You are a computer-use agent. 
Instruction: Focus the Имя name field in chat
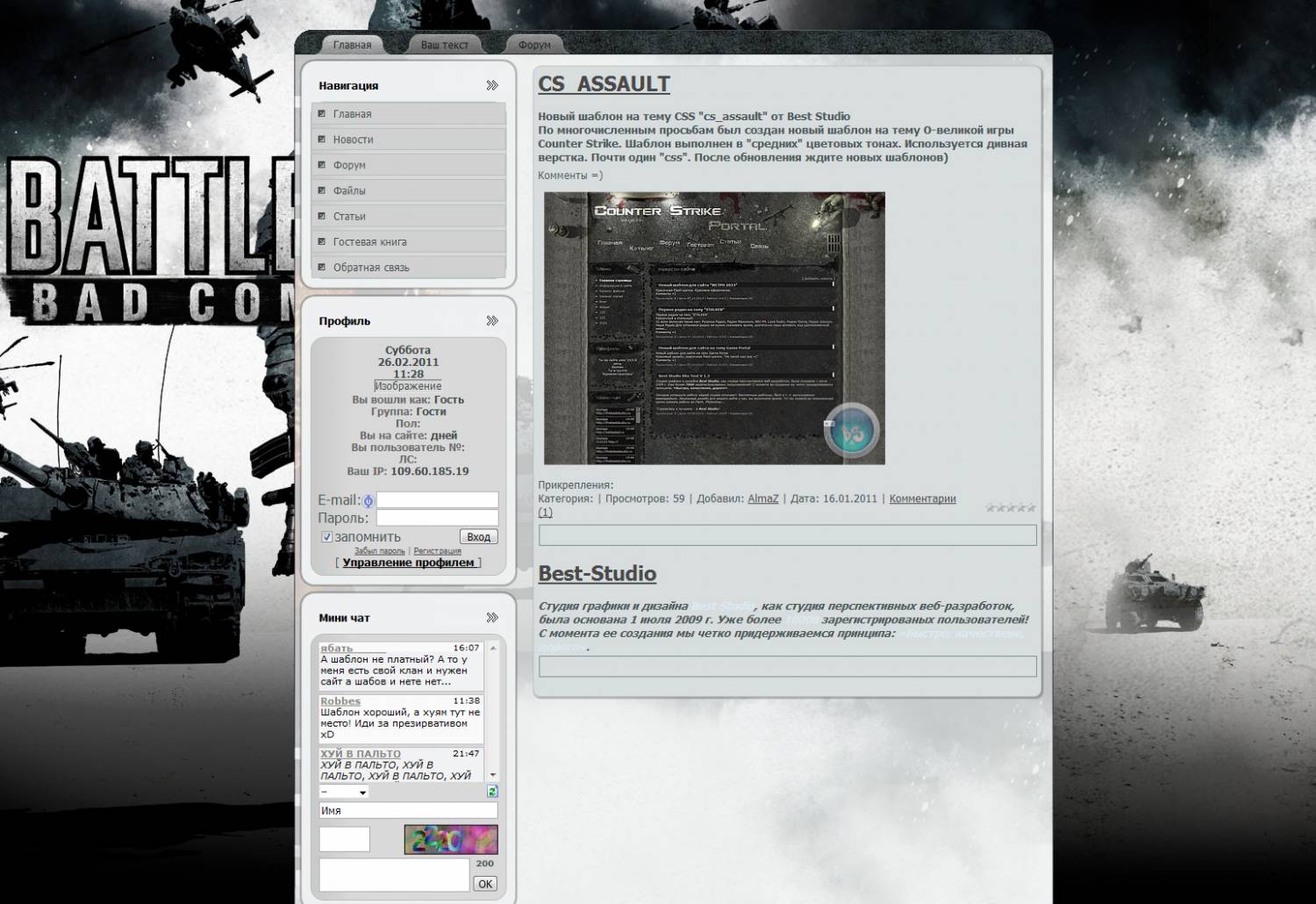(408, 810)
